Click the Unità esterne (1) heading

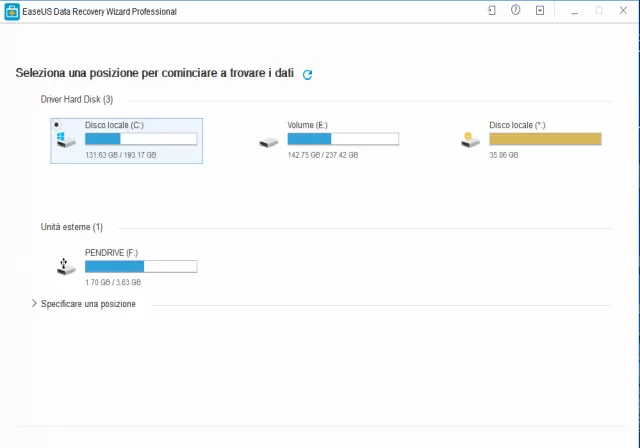click(72, 227)
